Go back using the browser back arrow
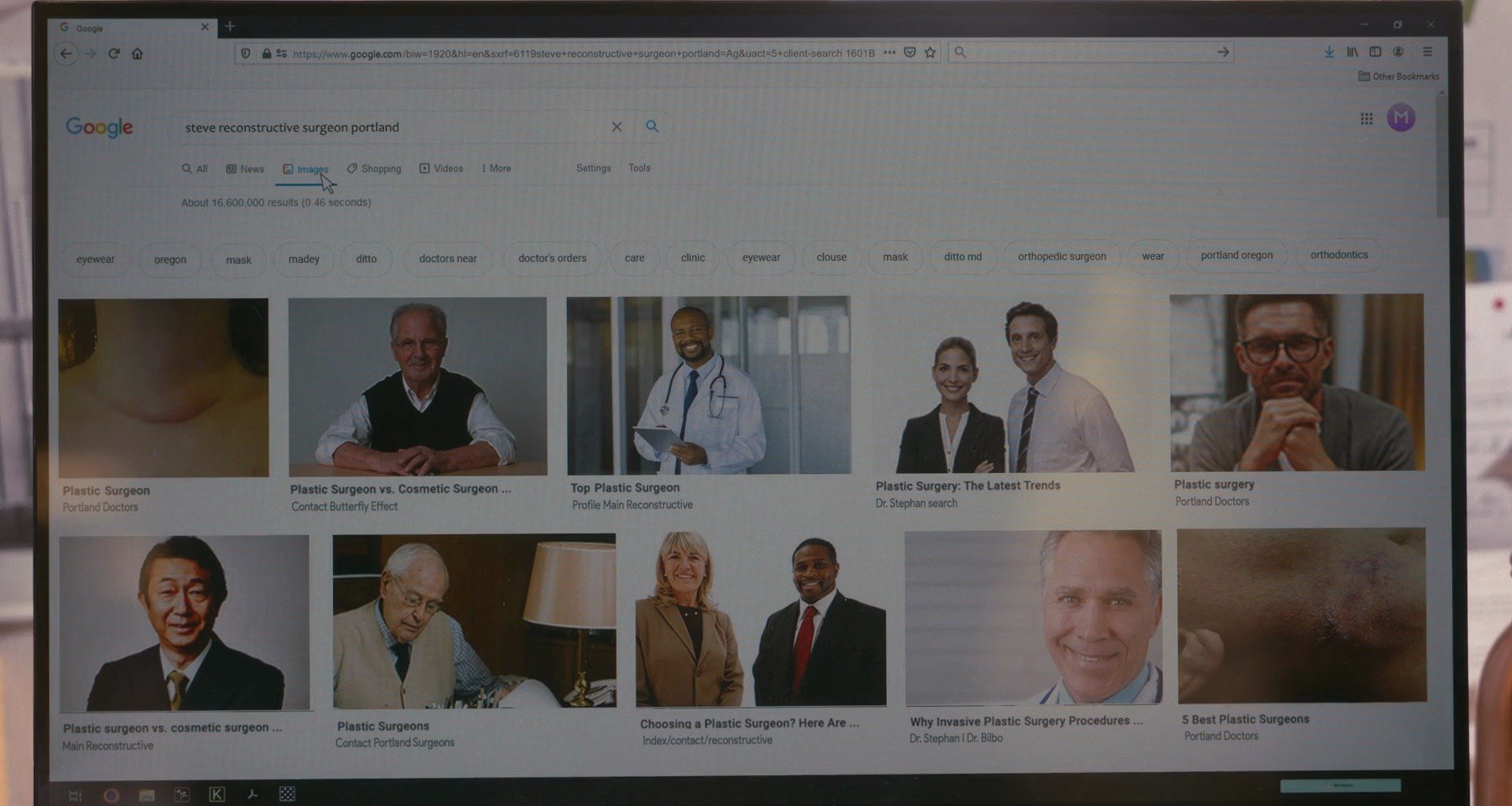 (66, 54)
